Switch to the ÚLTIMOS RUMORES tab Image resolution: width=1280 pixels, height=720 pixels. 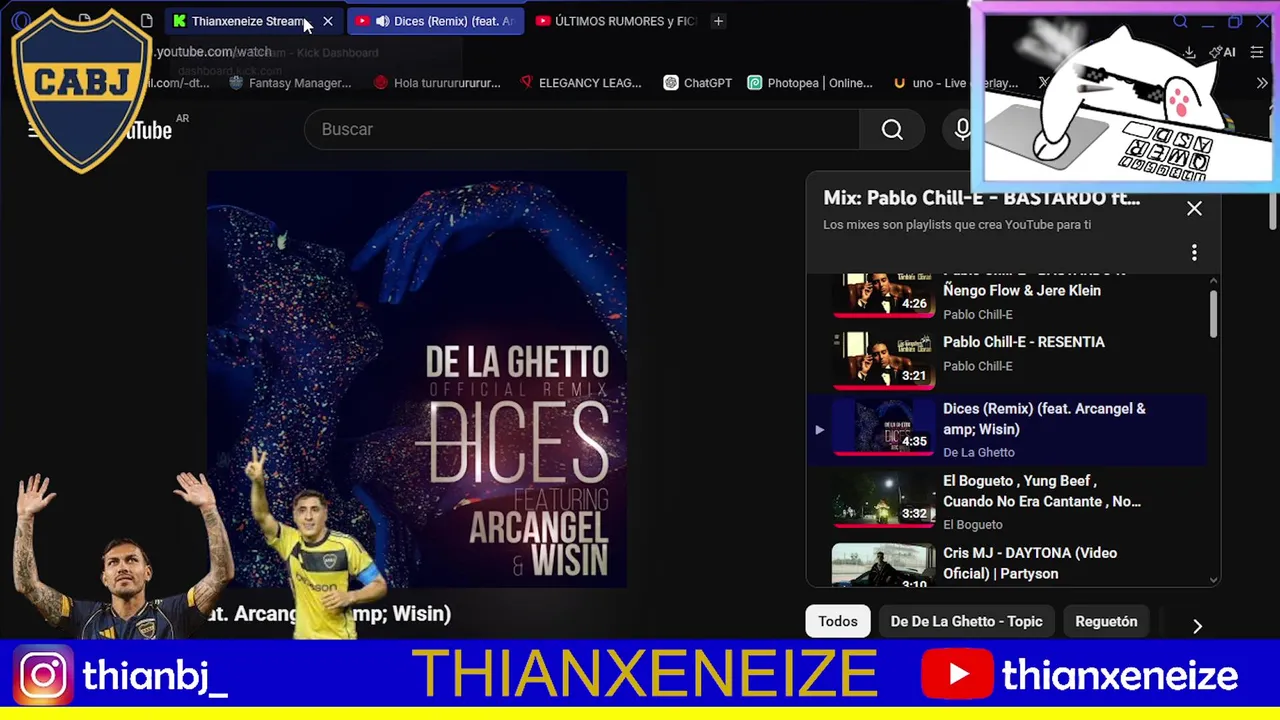pos(616,21)
